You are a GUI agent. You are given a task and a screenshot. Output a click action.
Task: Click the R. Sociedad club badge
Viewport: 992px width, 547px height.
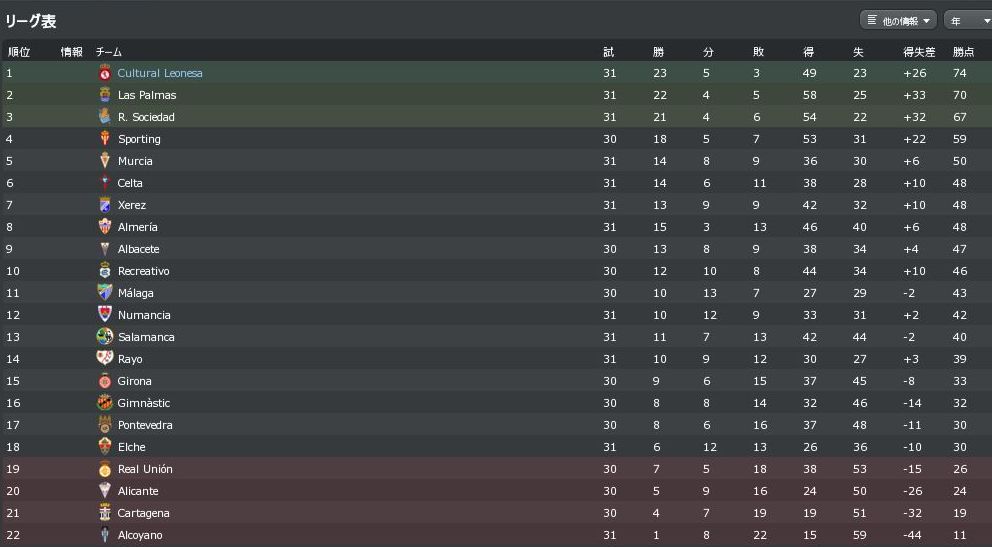pyautogui.click(x=105, y=116)
